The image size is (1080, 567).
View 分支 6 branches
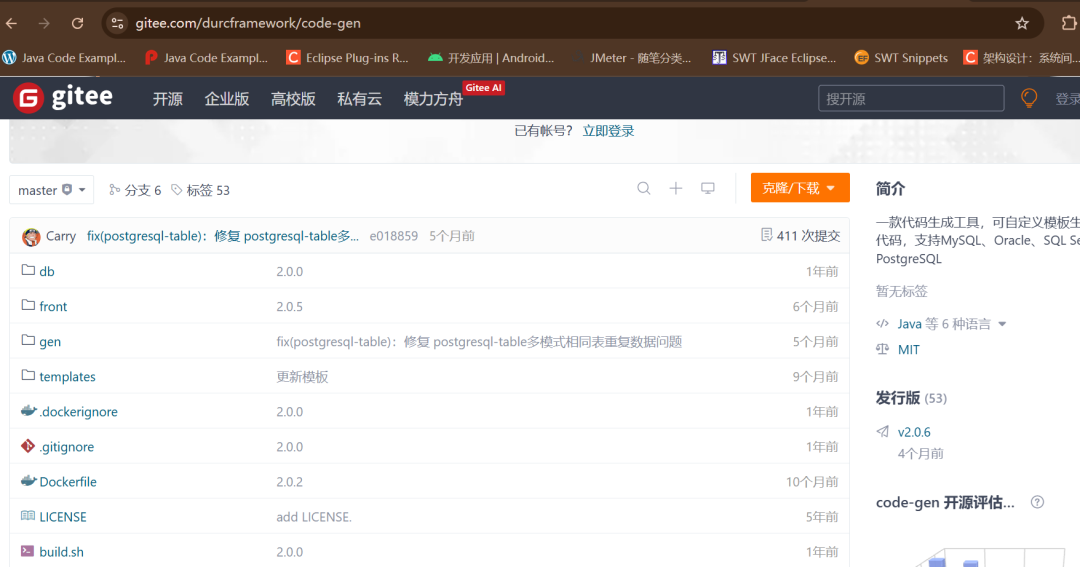pos(135,190)
